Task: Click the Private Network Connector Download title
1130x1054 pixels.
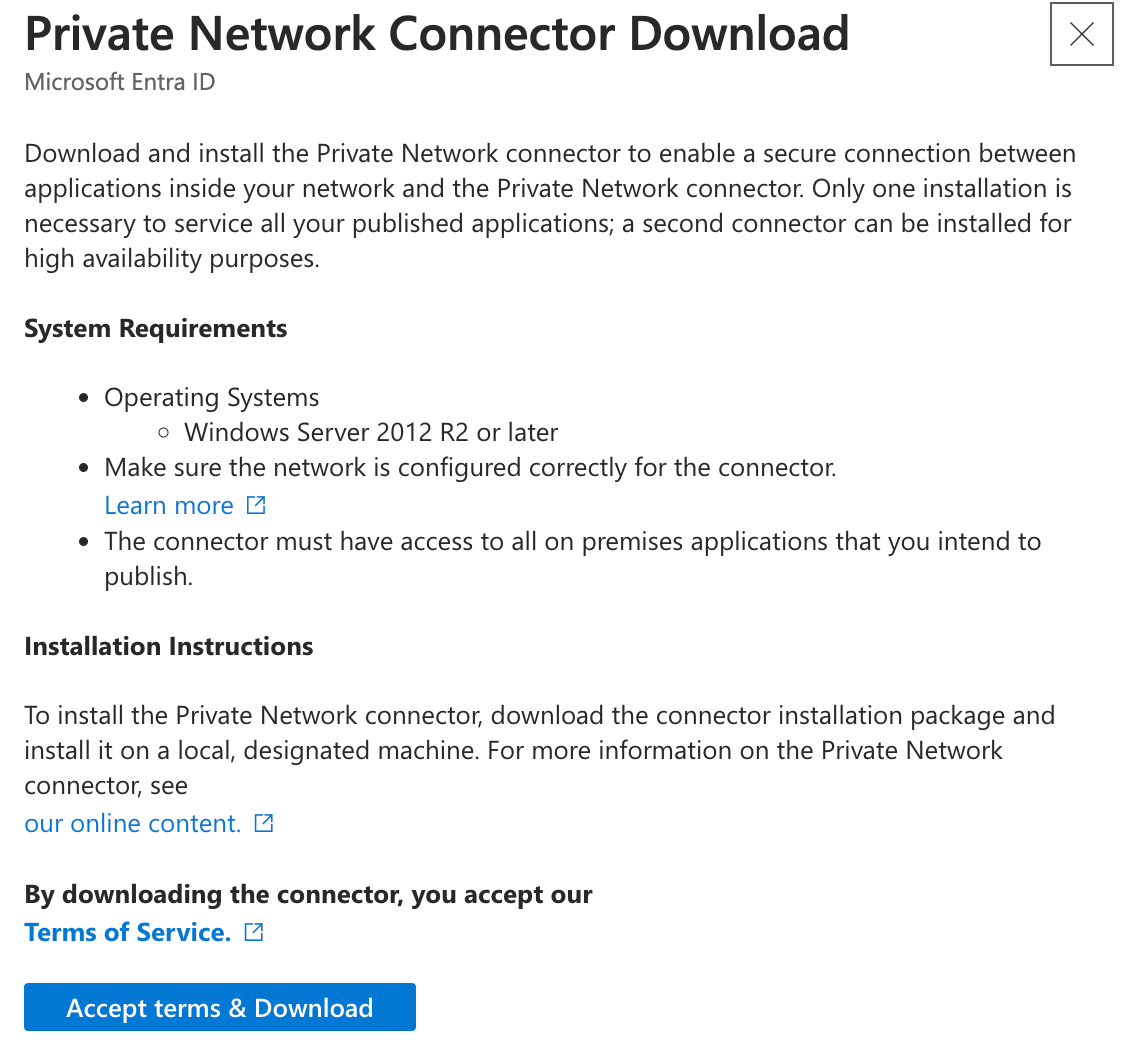Action: coord(436,35)
